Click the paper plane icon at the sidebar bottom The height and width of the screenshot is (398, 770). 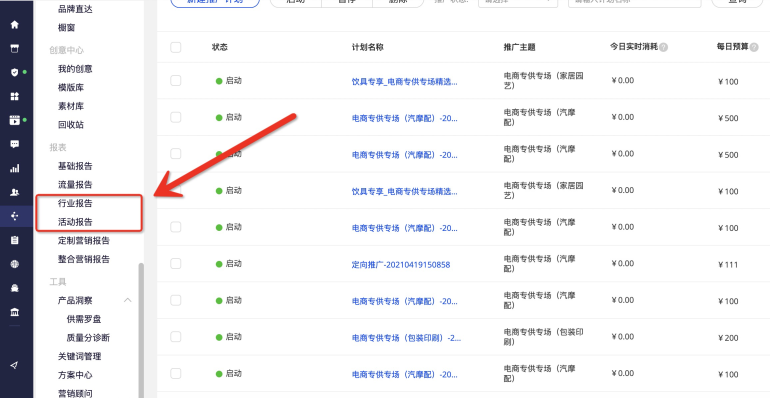(x=15, y=365)
